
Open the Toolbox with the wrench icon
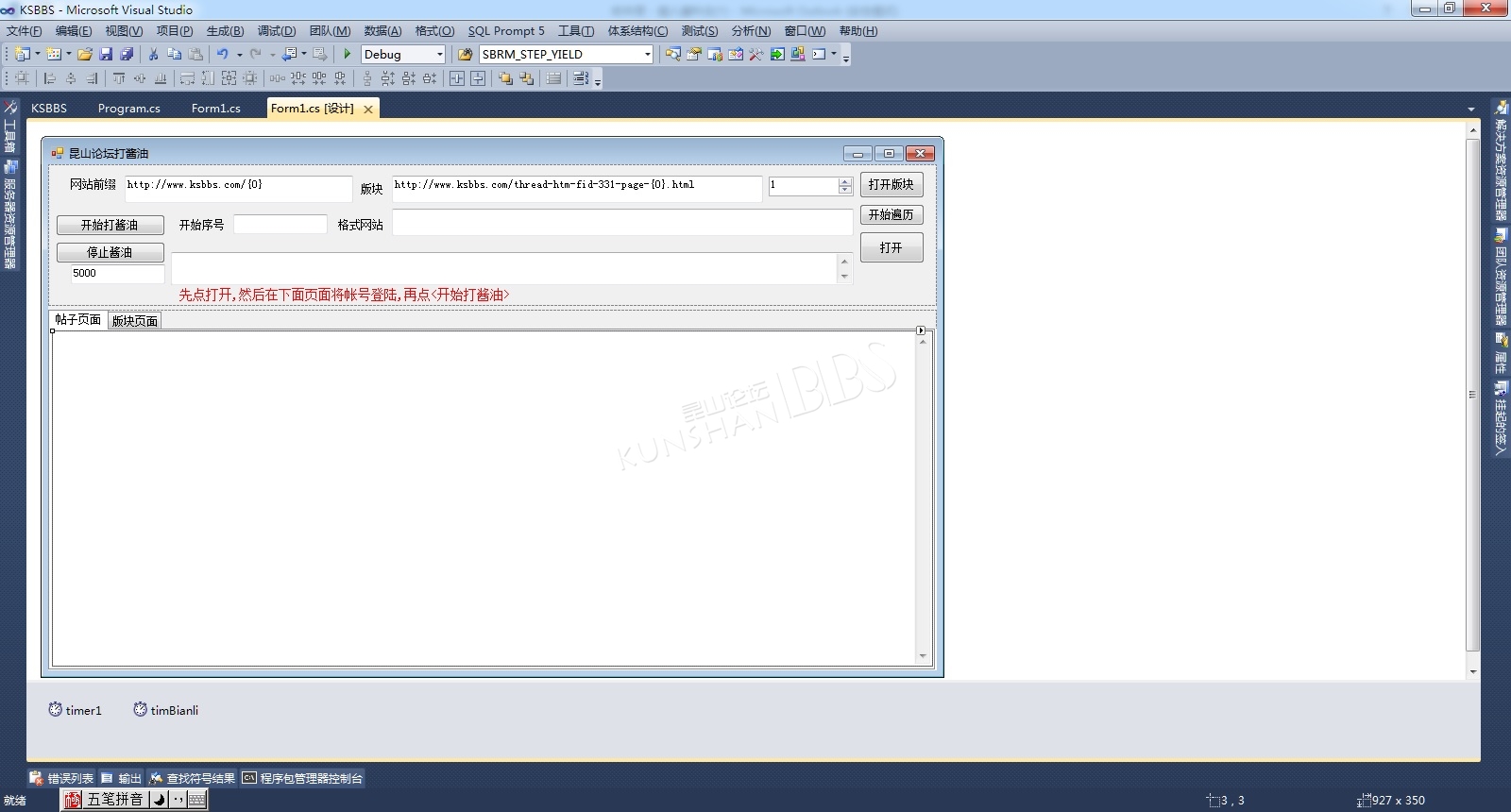[x=756, y=54]
